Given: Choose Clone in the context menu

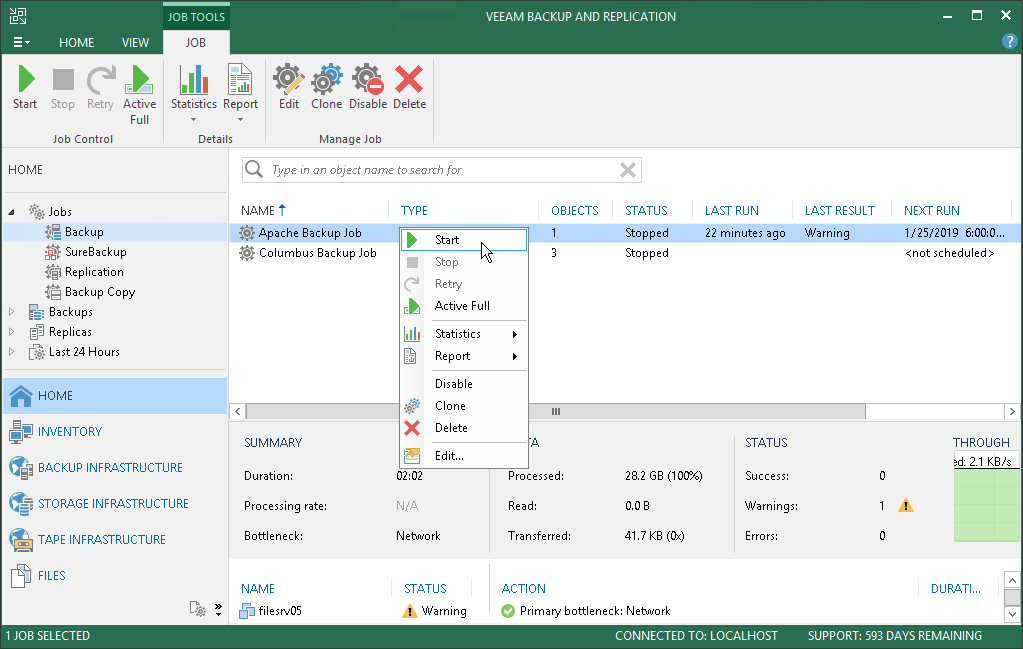Looking at the screenshot, I should point(463,406).
